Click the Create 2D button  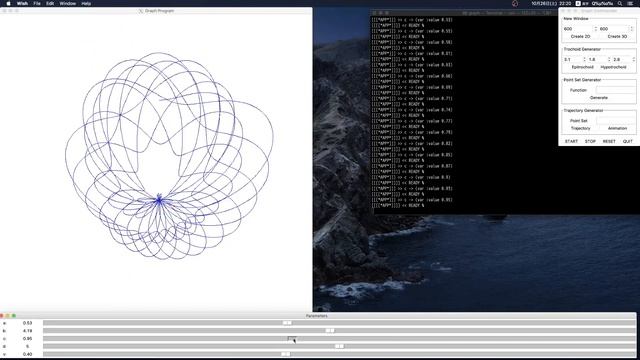coord(580,36)
